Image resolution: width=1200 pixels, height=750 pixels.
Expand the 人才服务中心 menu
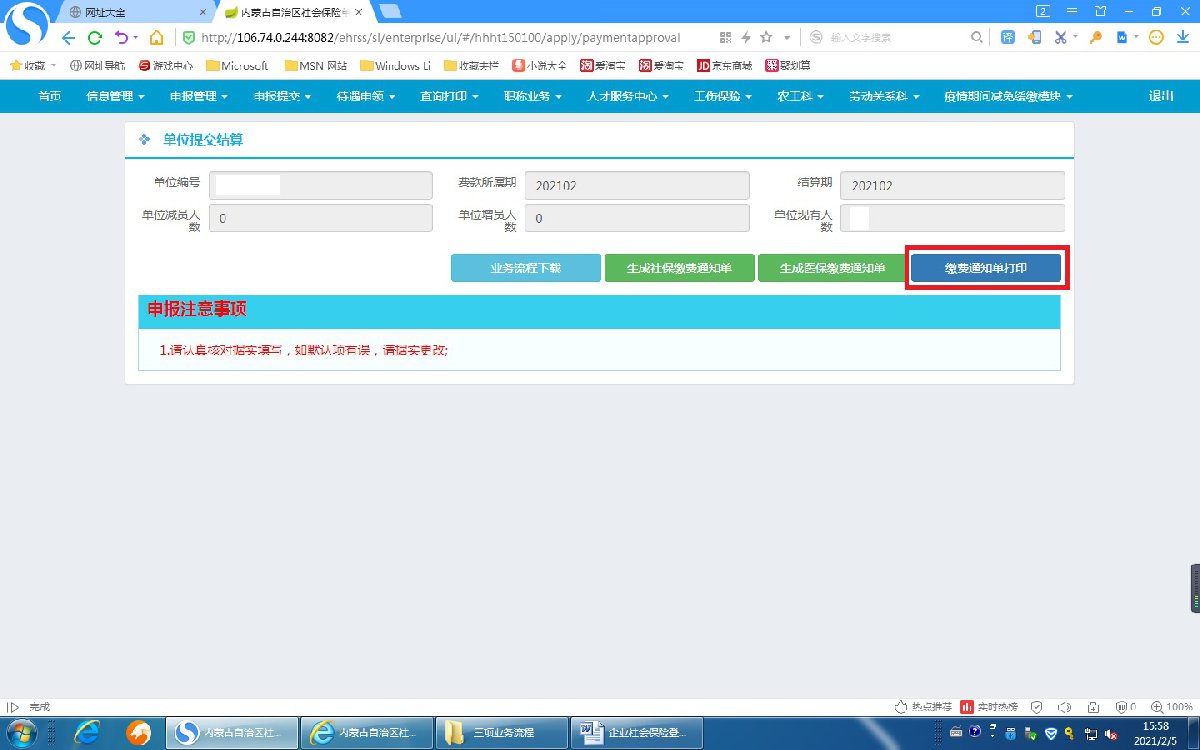pyautogui.click(x=629, y=97)
